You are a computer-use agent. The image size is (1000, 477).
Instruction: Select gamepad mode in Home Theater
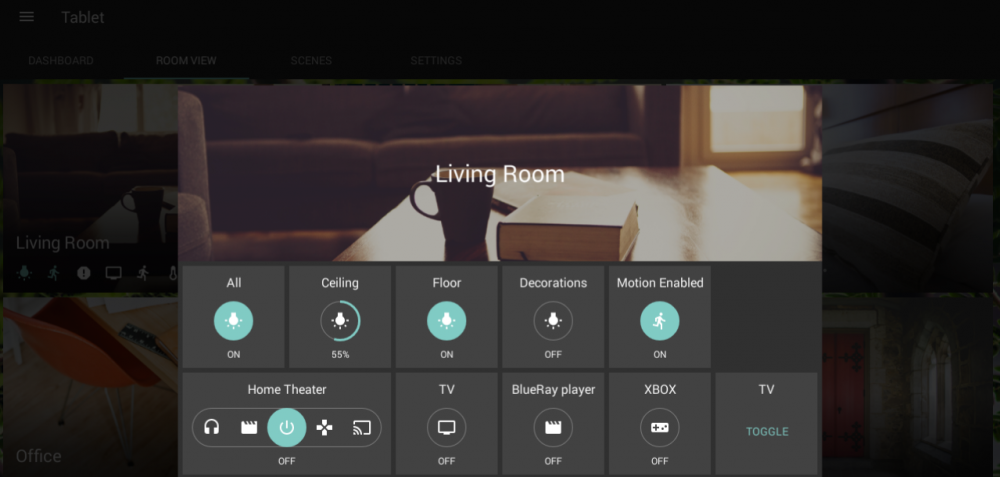(325, 428)
